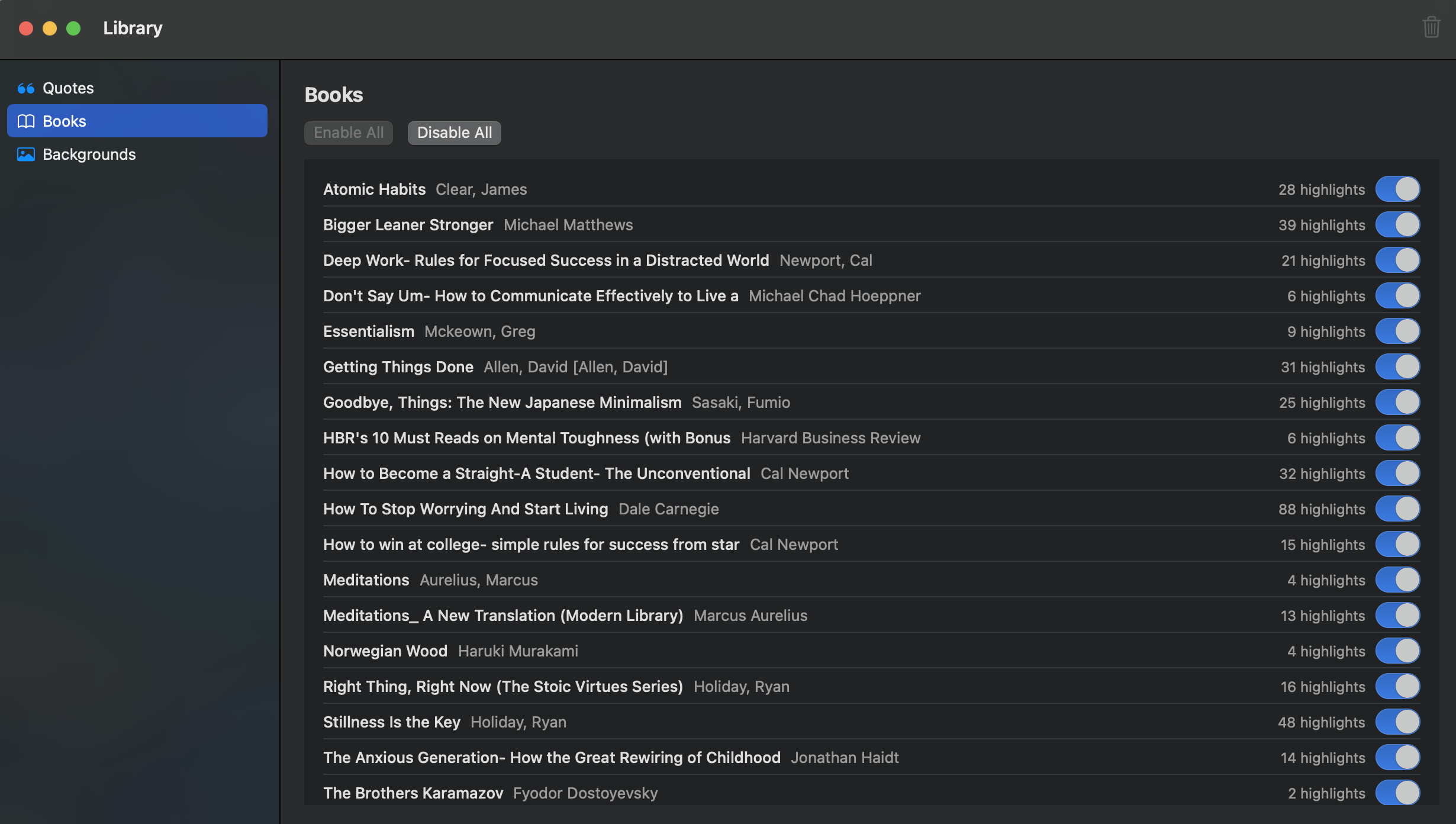Image resolution: width=1456 pixels, height=824 pixels.
Task: Click 21 highlights count
Action: pos(1323,260)
